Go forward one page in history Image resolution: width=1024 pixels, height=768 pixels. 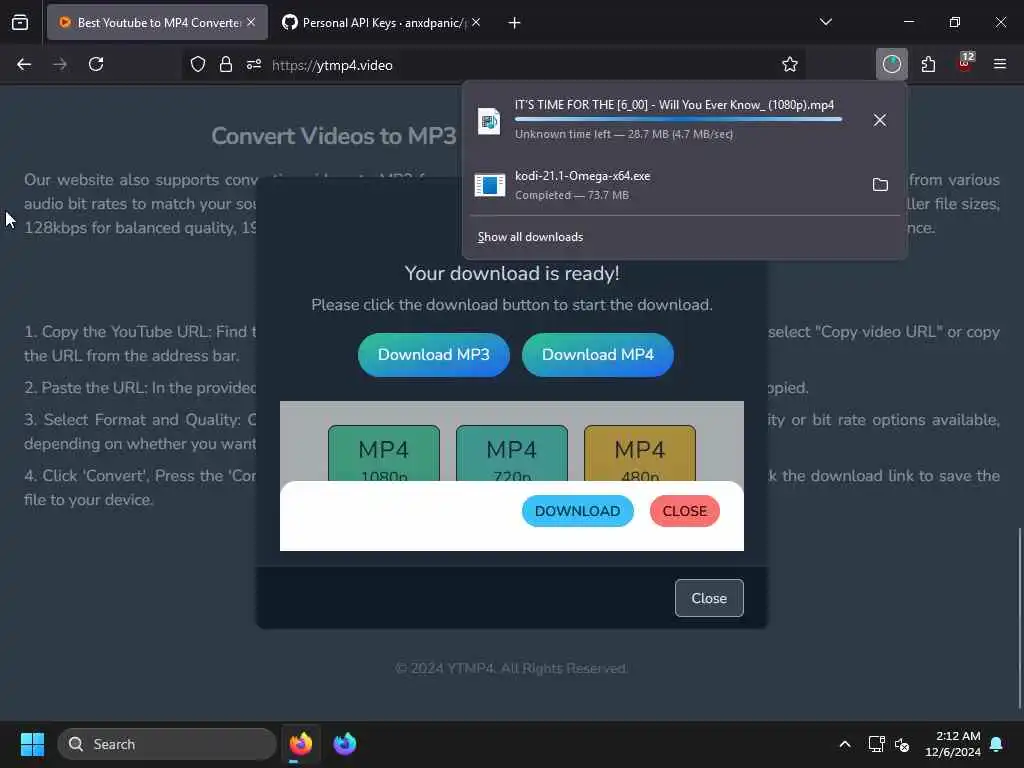coord(60,65)
